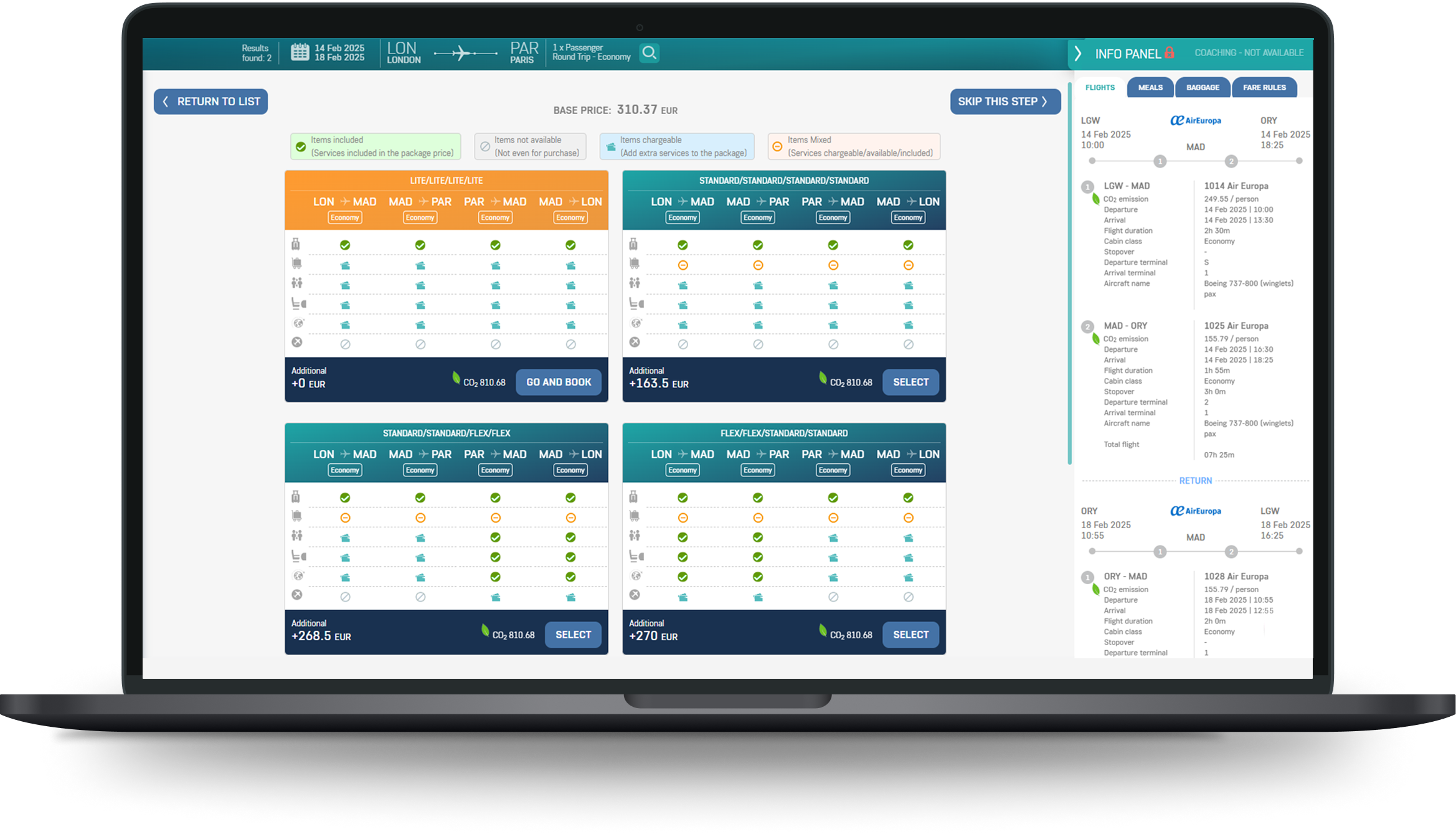This screenshot has width=1456, height=837.
Task: Select the fare costing +270 EUR
Action: [910, 635]
